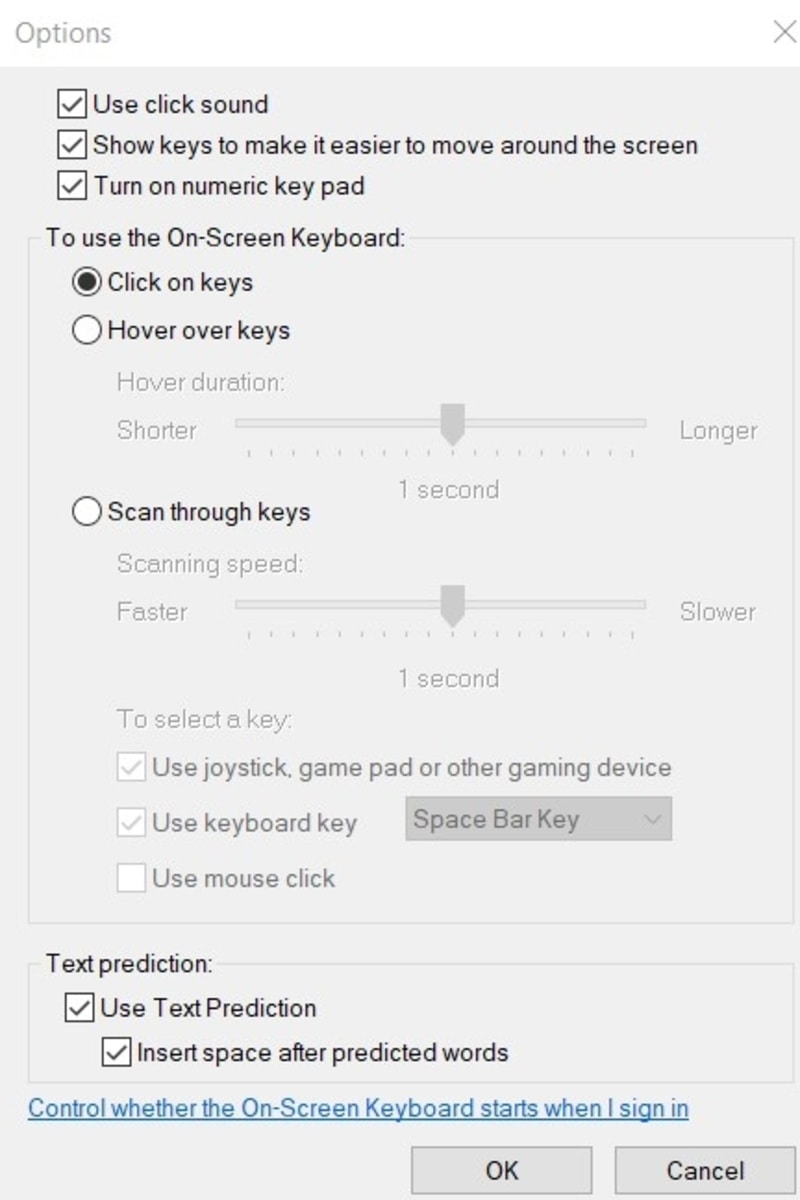Keep Click on keys selected
This screenshot has width=800, height=1200.
[87, 281]
